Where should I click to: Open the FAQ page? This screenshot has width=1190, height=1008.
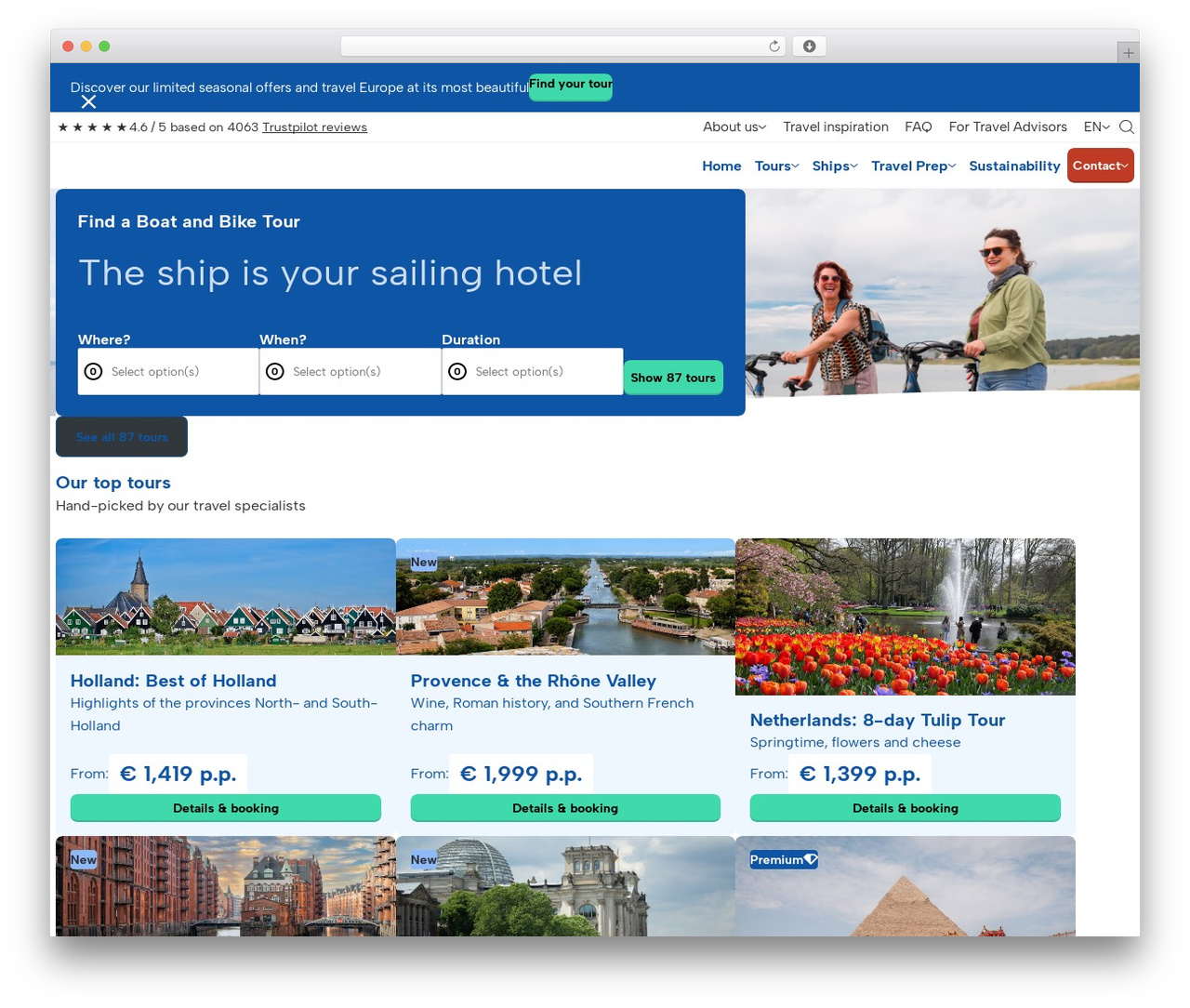(x=919, y=127)
